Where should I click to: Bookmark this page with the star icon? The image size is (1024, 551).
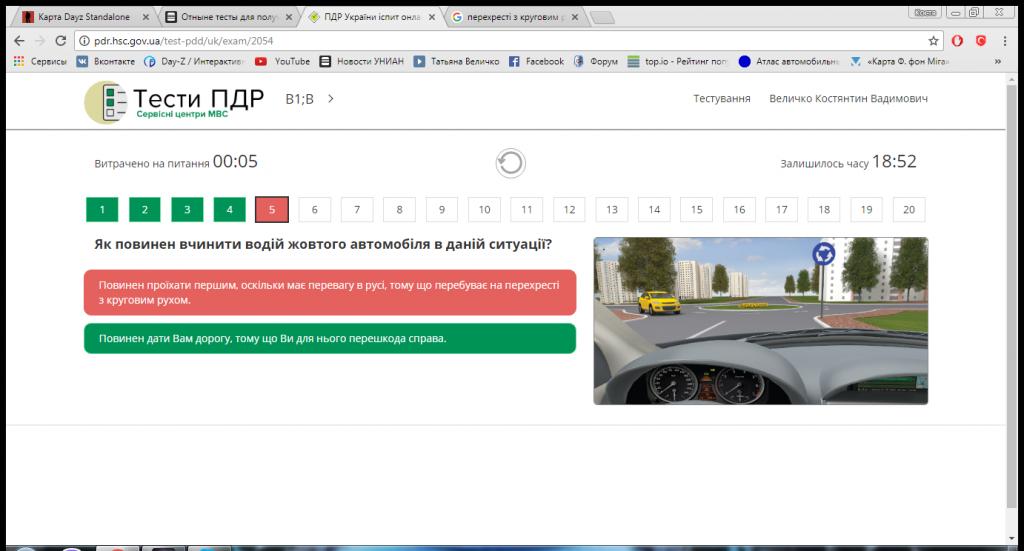tap(933, 41)
